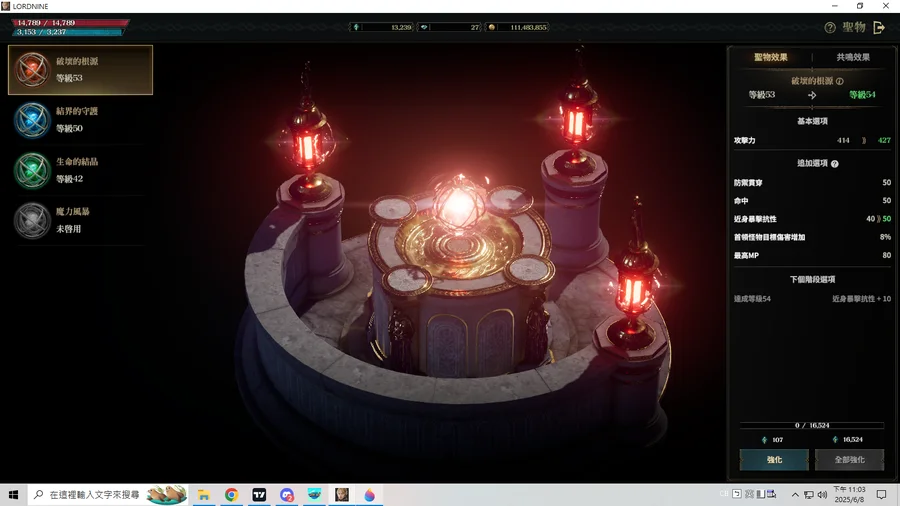Screen dimensions: 900x506
Task: Expand the system tray hidden icons chevron
Action: pyautogui.click(x=795, y=495)
